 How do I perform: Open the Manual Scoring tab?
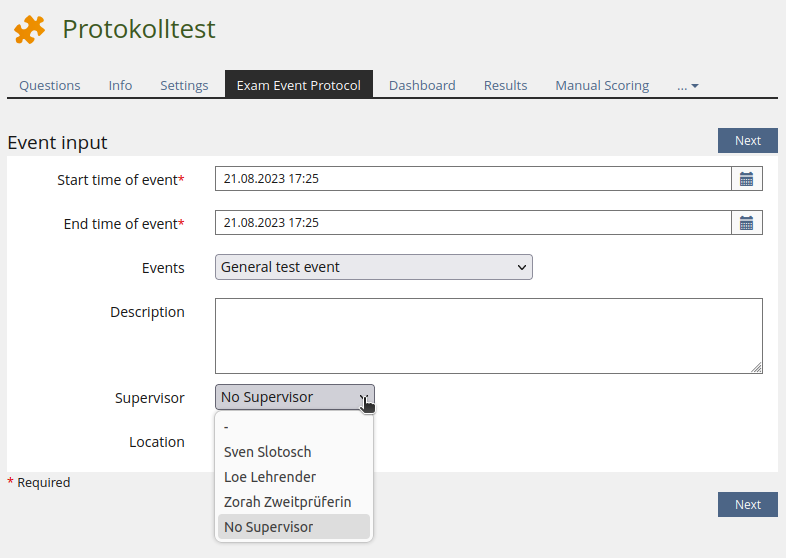[602, 85]
